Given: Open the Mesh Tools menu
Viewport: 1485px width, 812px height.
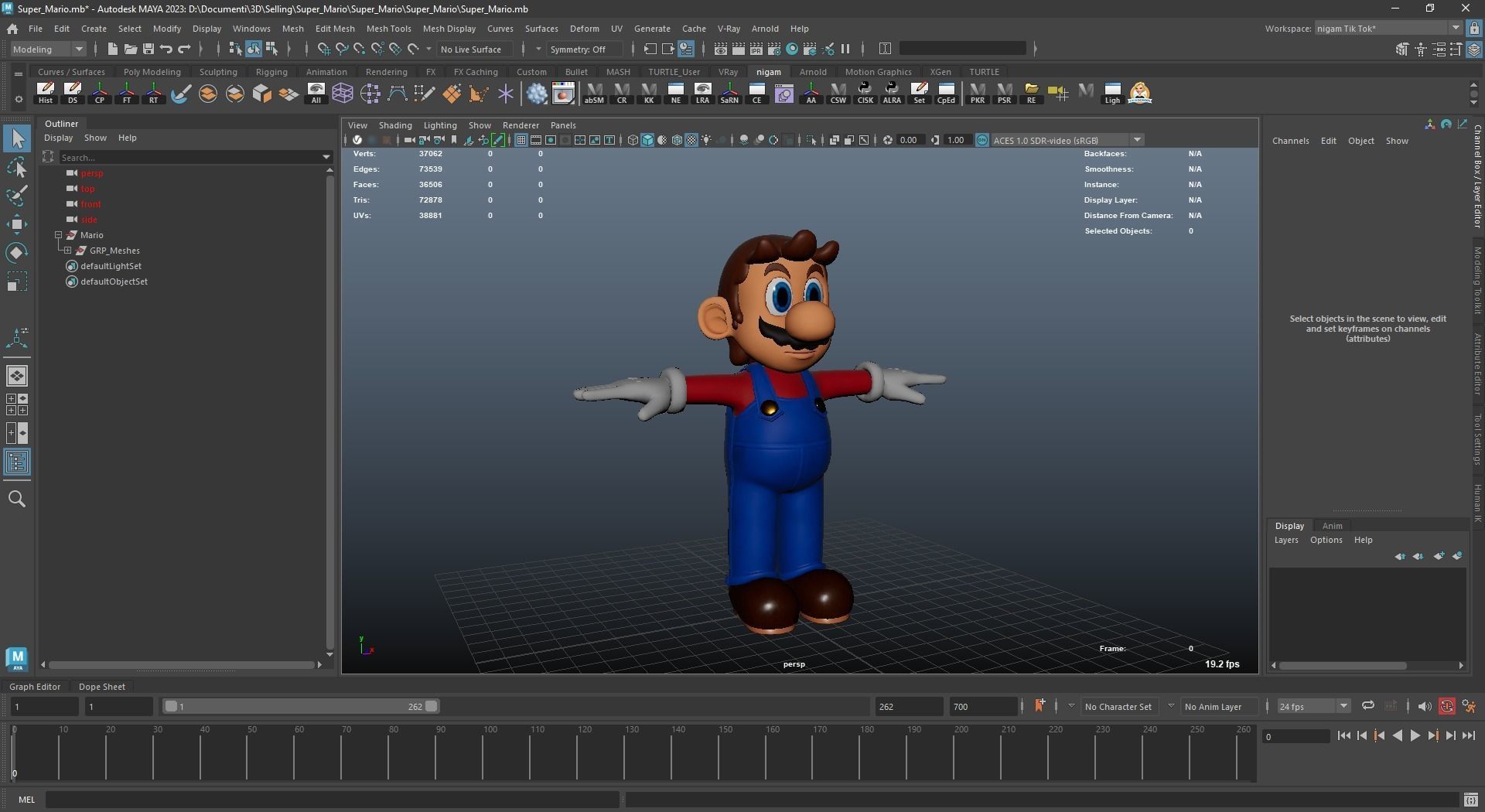Looking at the screenshot, I should click(388, 29).
